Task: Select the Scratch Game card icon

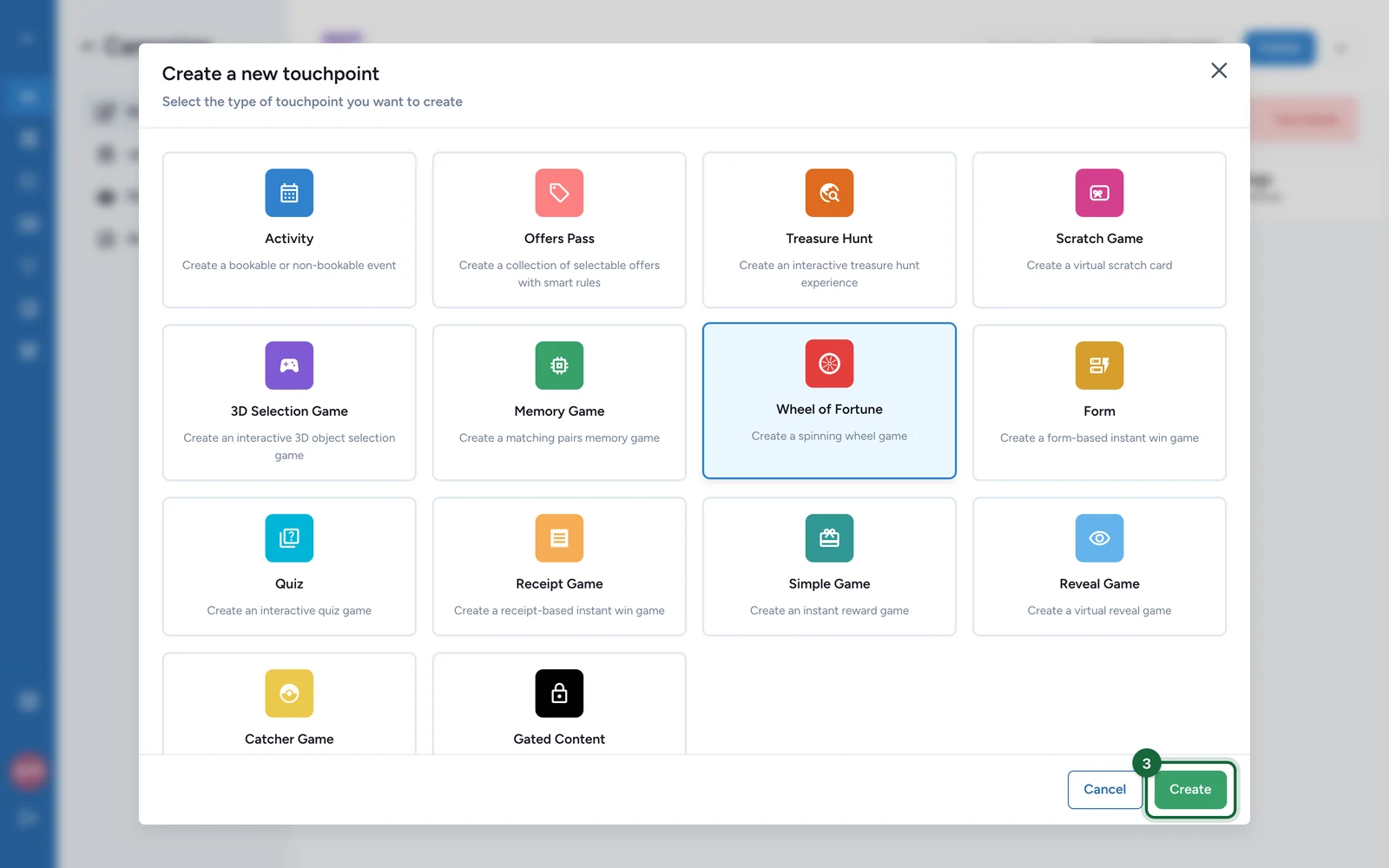Action: click(1099, 193)
